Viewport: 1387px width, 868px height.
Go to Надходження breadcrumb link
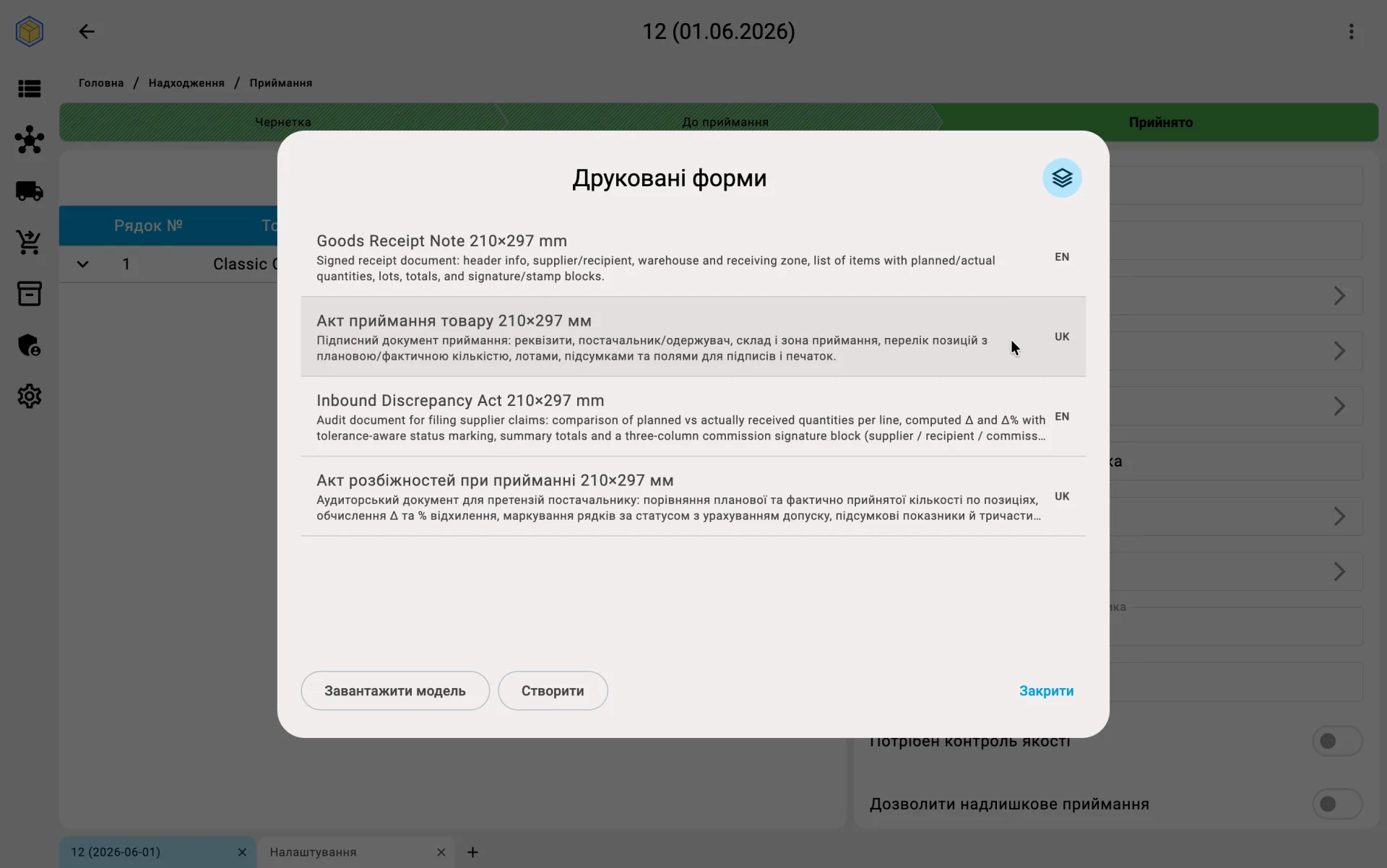[186, 83]
